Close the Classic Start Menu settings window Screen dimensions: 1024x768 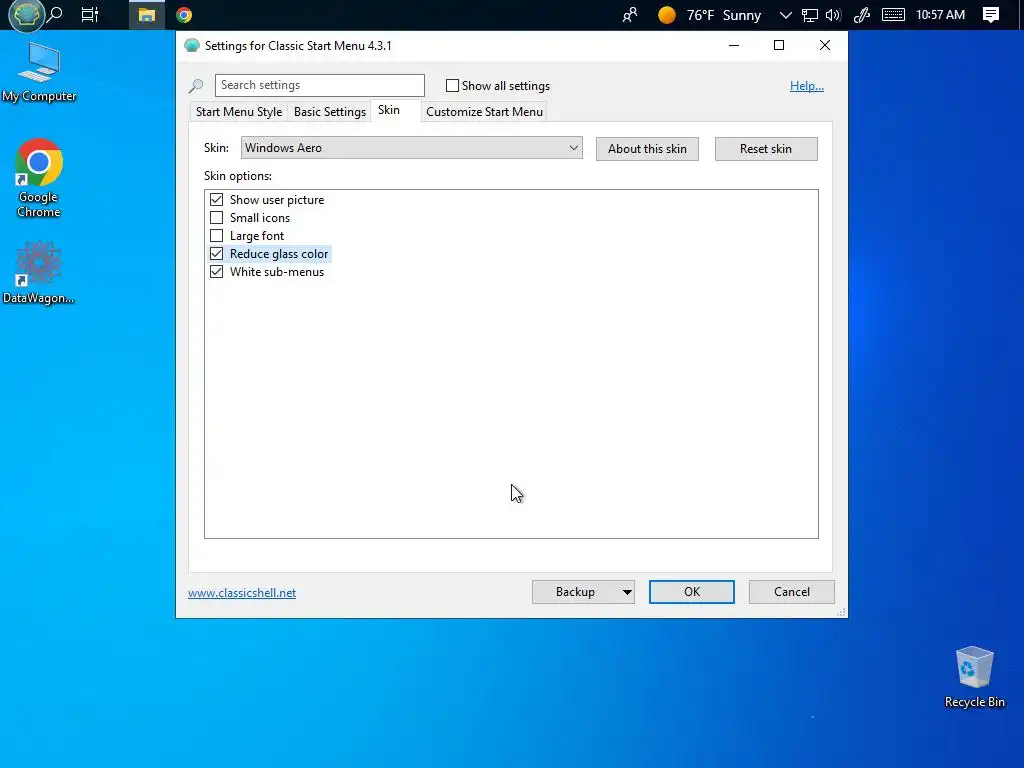(825, 45)
